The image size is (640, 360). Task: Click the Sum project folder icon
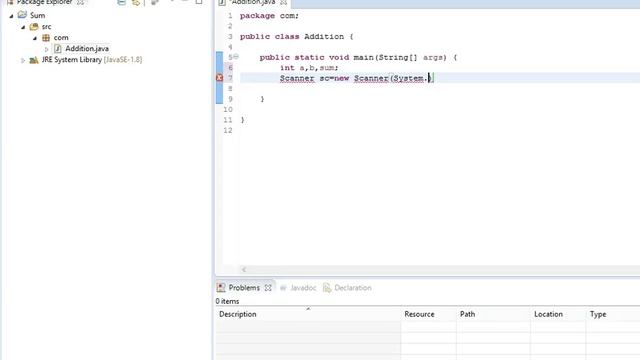(x=22, y=15)
